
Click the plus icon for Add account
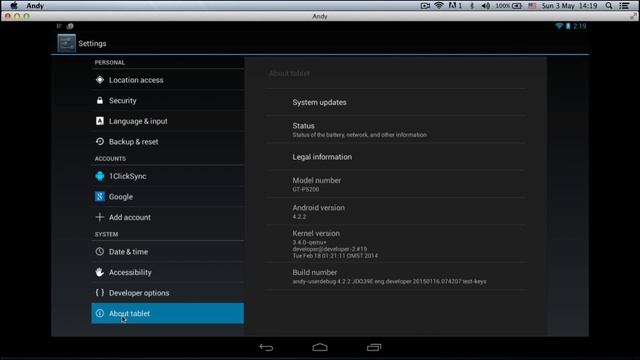(x=100, y=217)
